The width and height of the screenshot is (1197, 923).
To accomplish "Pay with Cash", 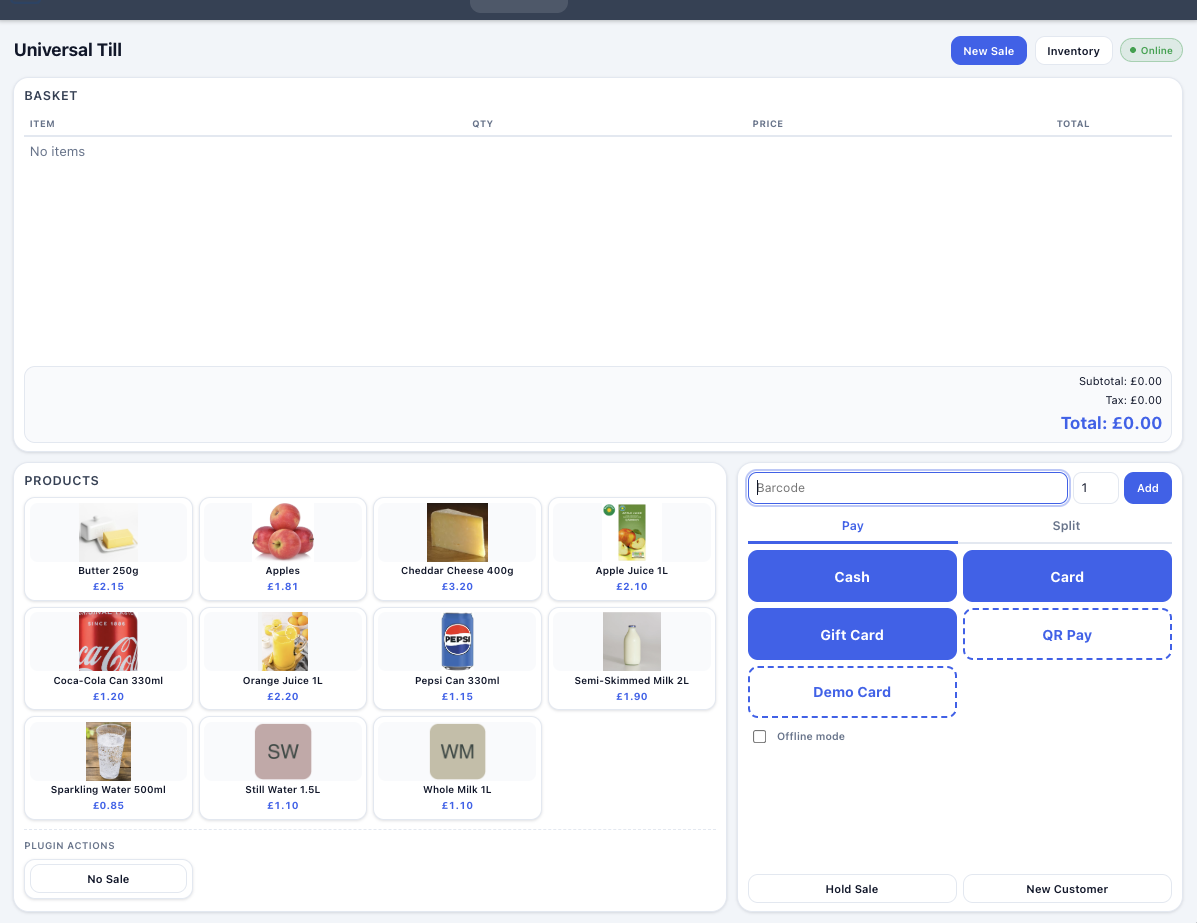I will pos(852,576).
